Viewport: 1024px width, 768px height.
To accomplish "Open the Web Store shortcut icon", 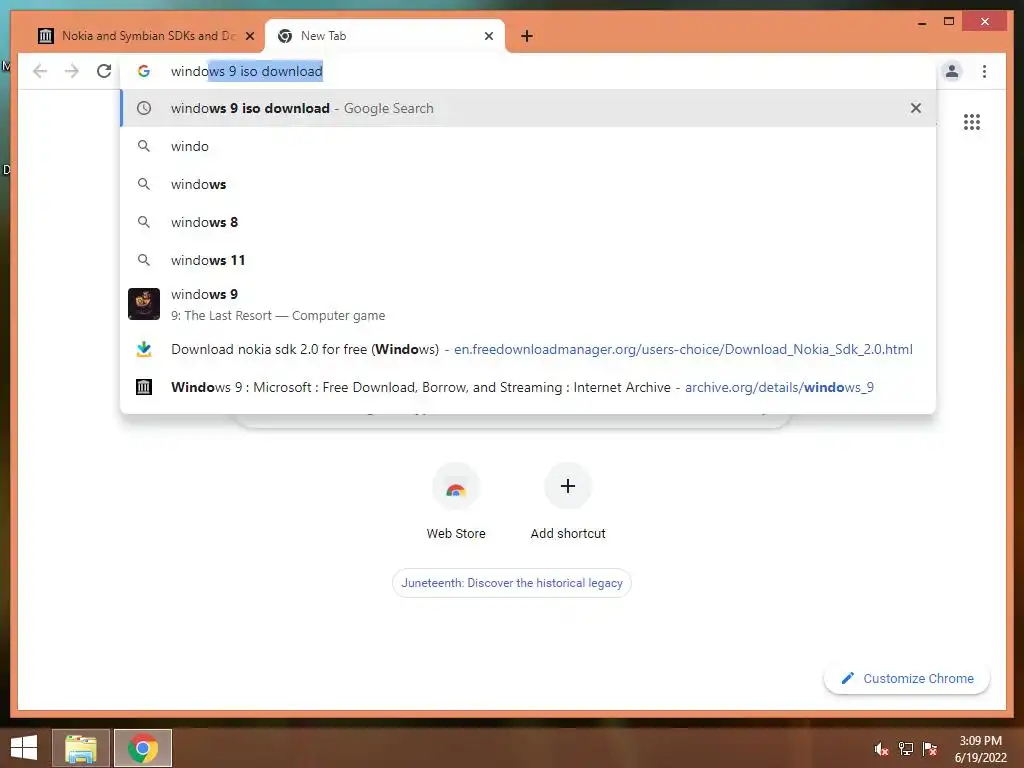I will pos(456,487).
